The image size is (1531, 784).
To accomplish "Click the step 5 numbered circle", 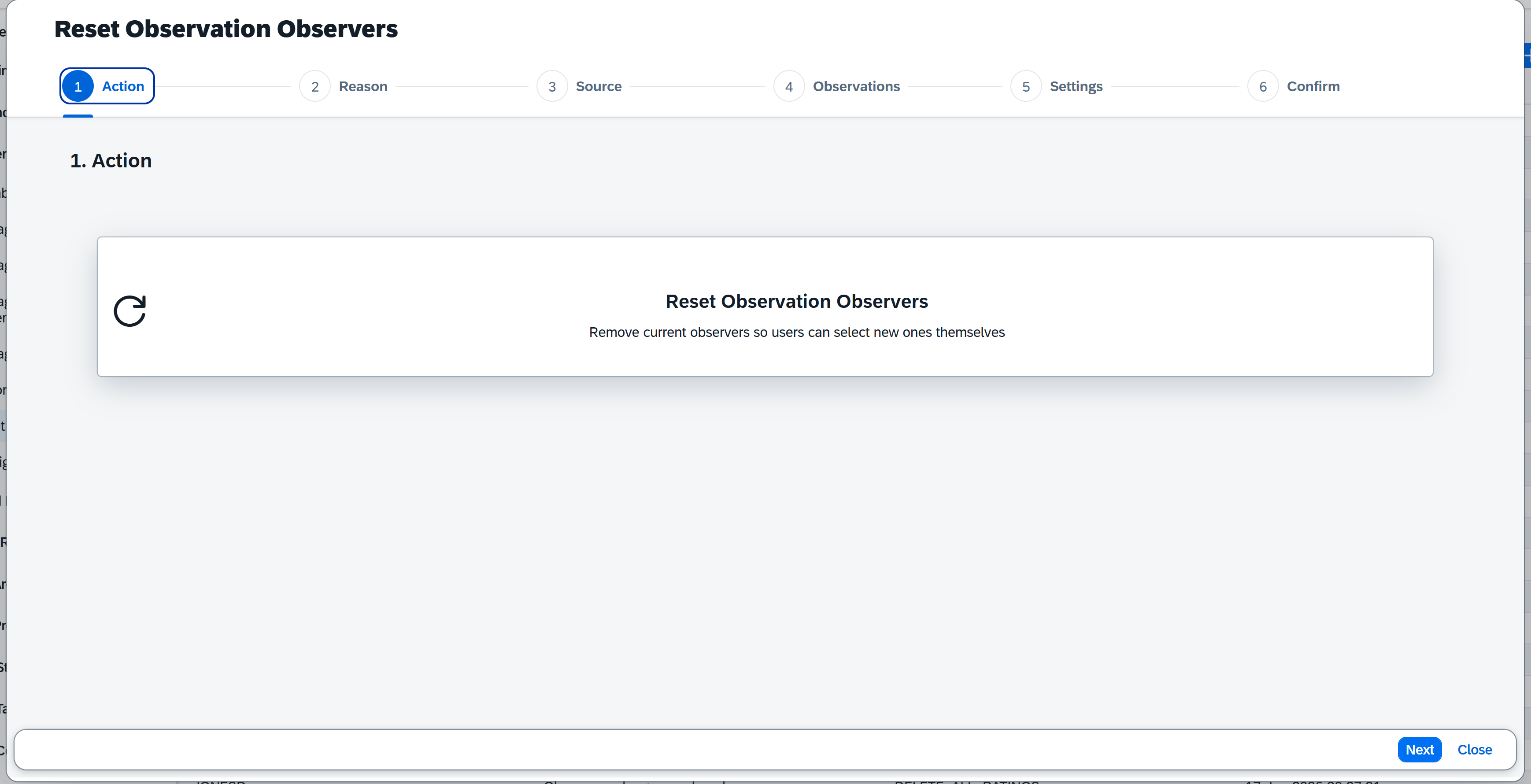I will [x=1025, y=87].
